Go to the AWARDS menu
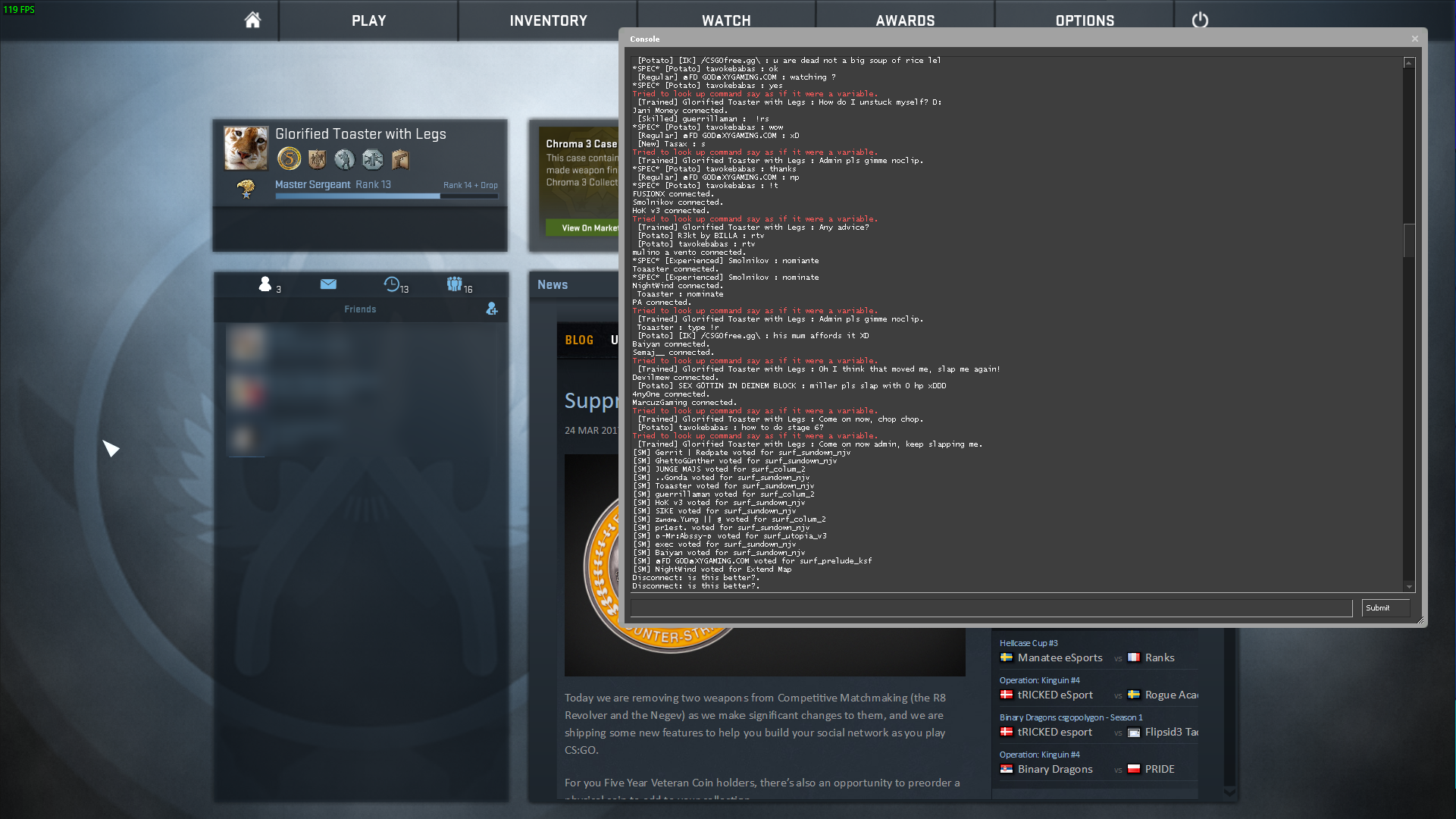The height and width of the screenshot is (819, 1456). click(905, 20)
